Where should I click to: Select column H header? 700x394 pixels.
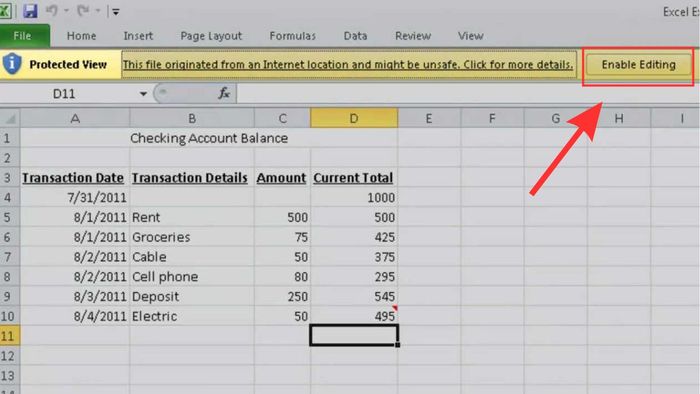click(619, 118)
